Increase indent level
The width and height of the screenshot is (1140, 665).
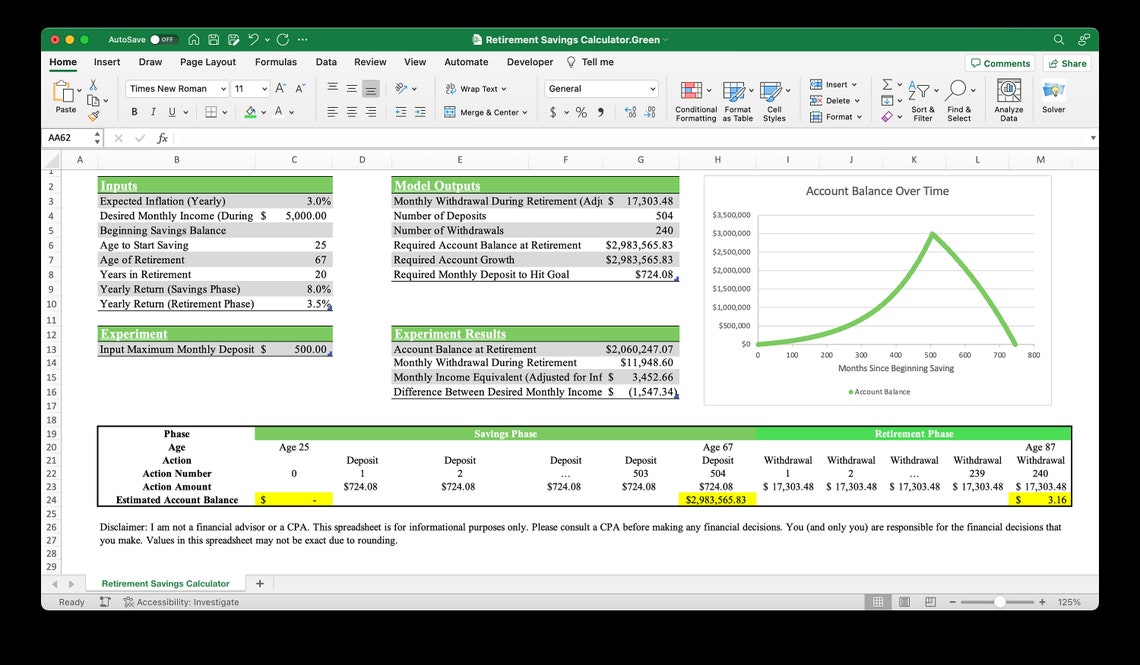click(420, 112)
